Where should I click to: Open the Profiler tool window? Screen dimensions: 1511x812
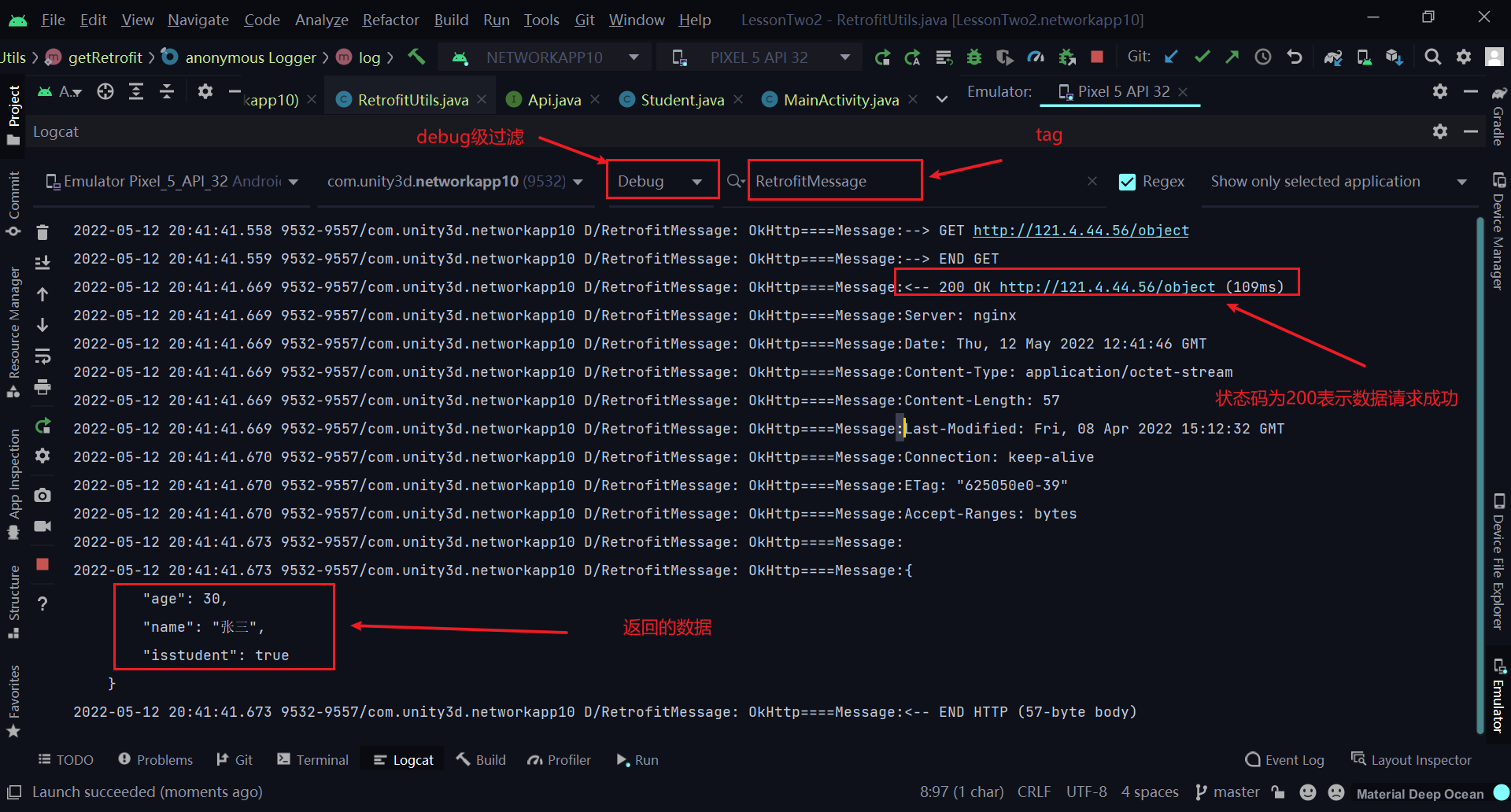pos(559,760)
